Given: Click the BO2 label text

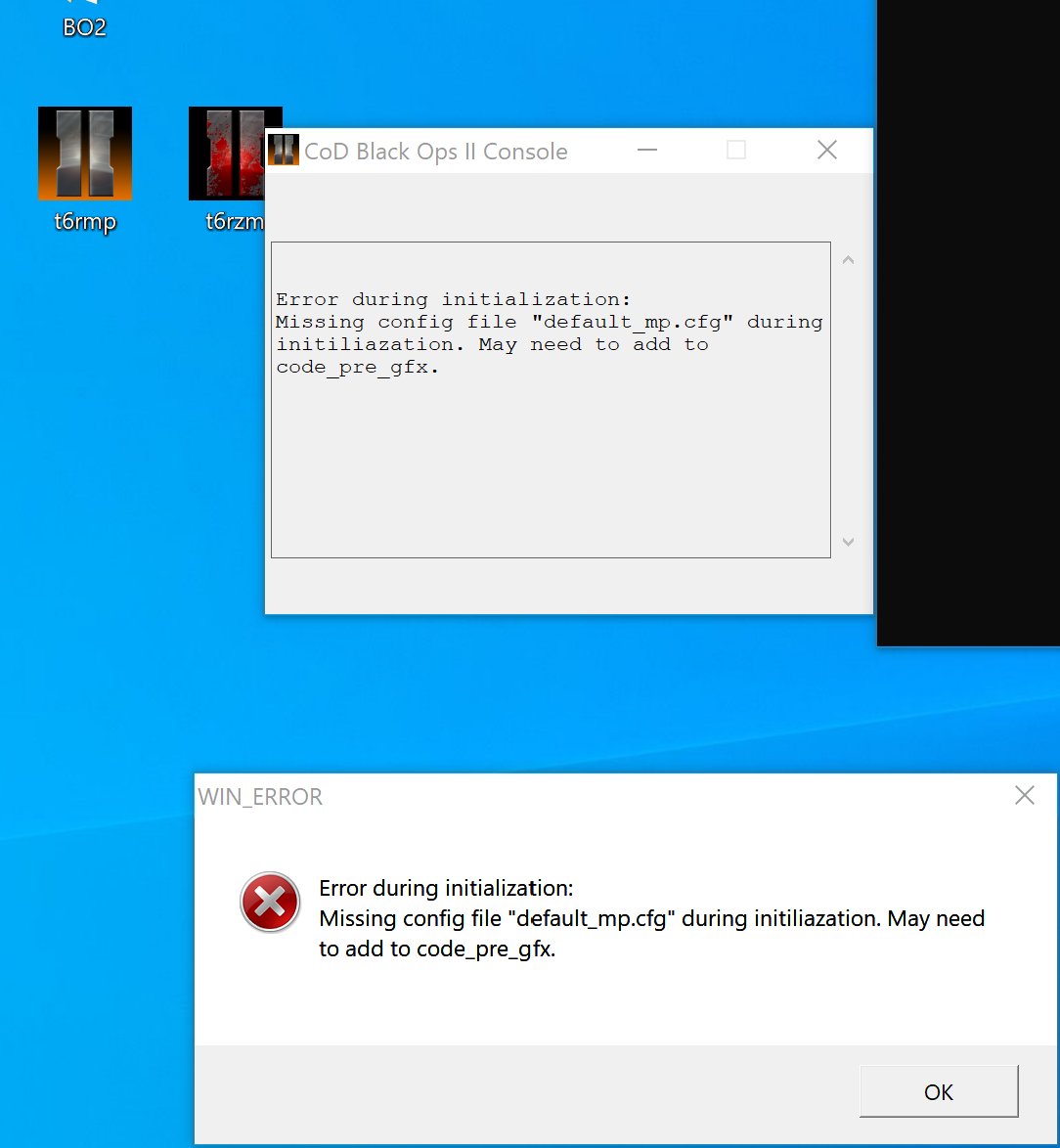Looking at the screenshot, I should [x=85, y=27].
